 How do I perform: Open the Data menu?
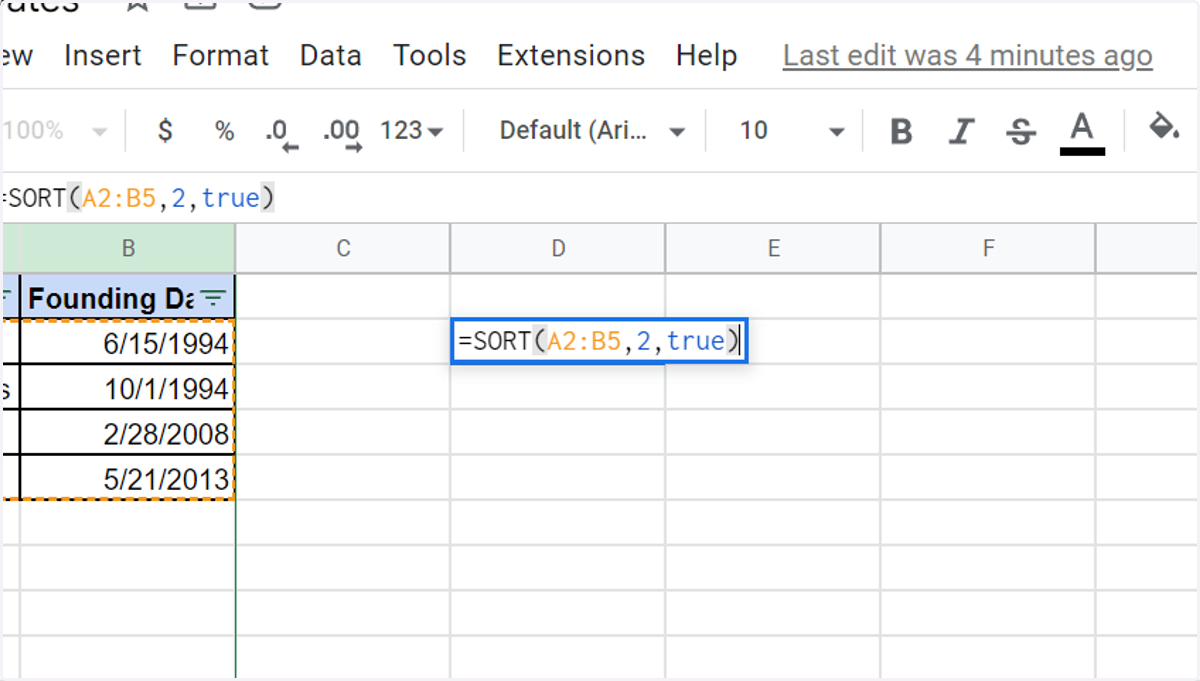click(331, 55)
